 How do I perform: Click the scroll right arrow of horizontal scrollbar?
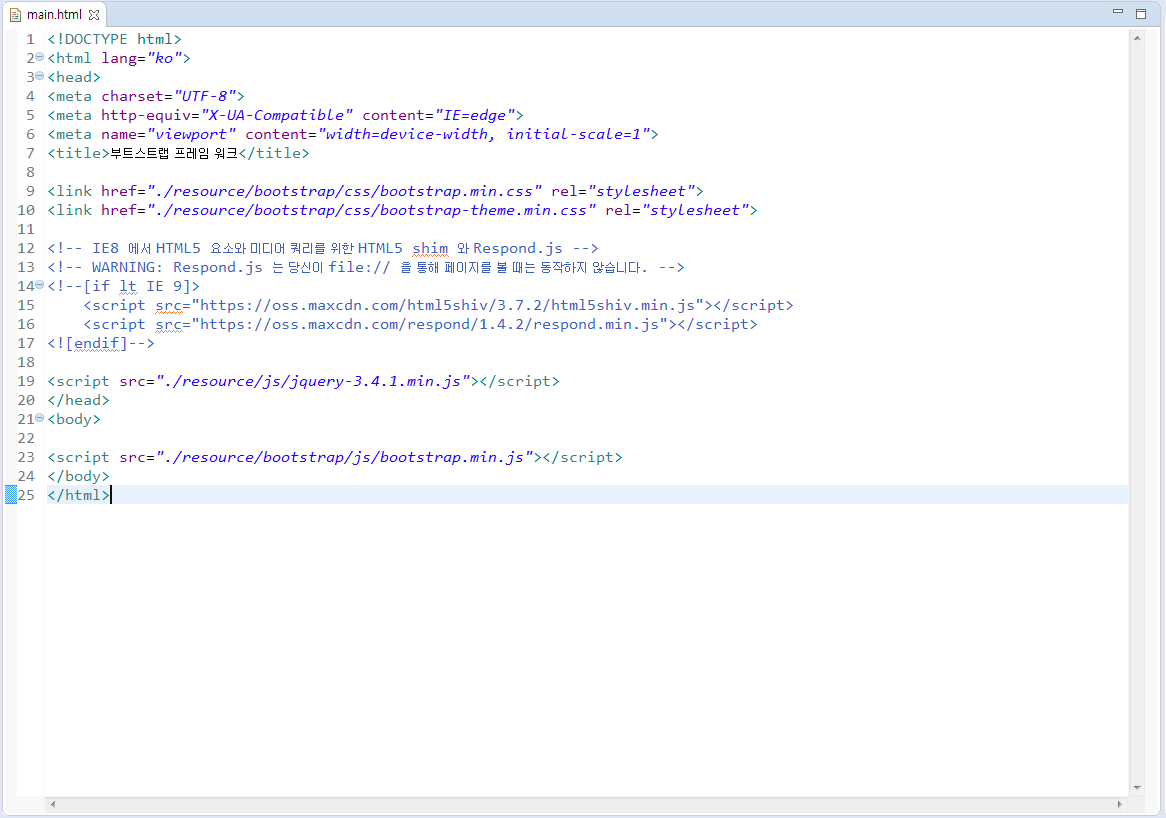tap(1120, 804)
